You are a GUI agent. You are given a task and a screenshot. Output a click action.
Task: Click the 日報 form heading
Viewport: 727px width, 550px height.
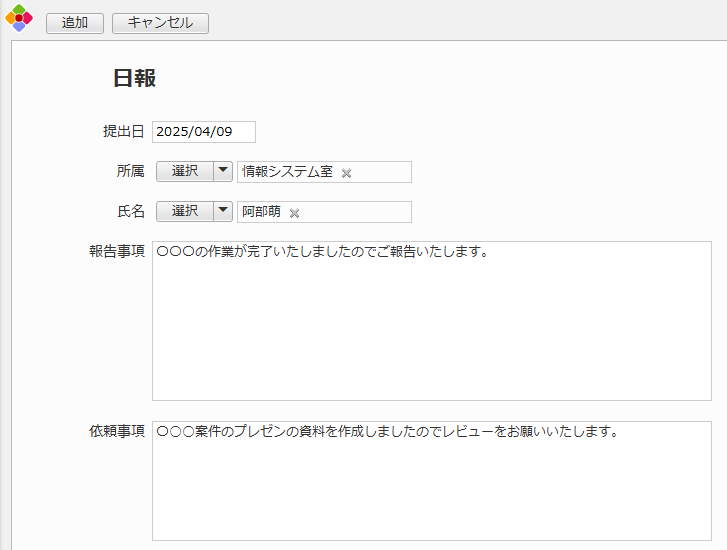134,79
